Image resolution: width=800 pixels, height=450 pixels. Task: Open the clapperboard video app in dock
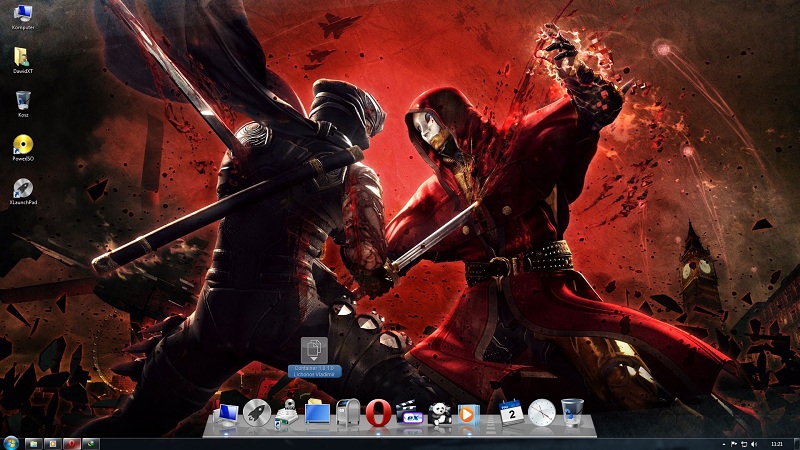coord(409,413)
